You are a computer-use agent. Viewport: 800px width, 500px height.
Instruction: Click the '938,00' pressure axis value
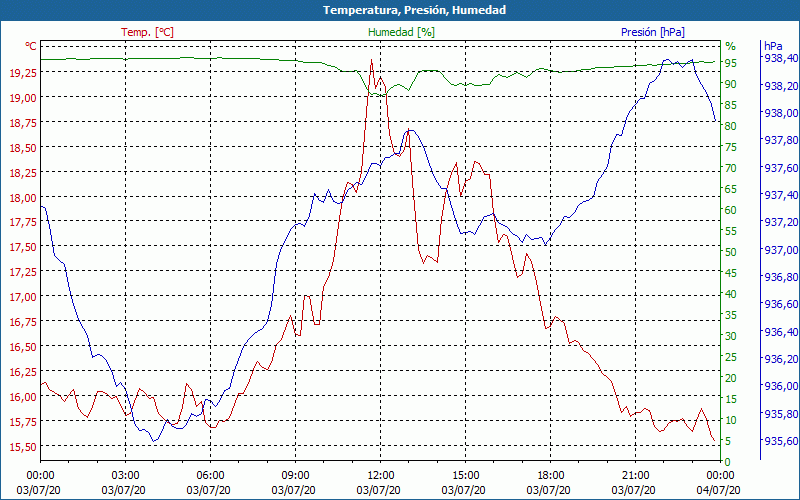tap(781, 113)
